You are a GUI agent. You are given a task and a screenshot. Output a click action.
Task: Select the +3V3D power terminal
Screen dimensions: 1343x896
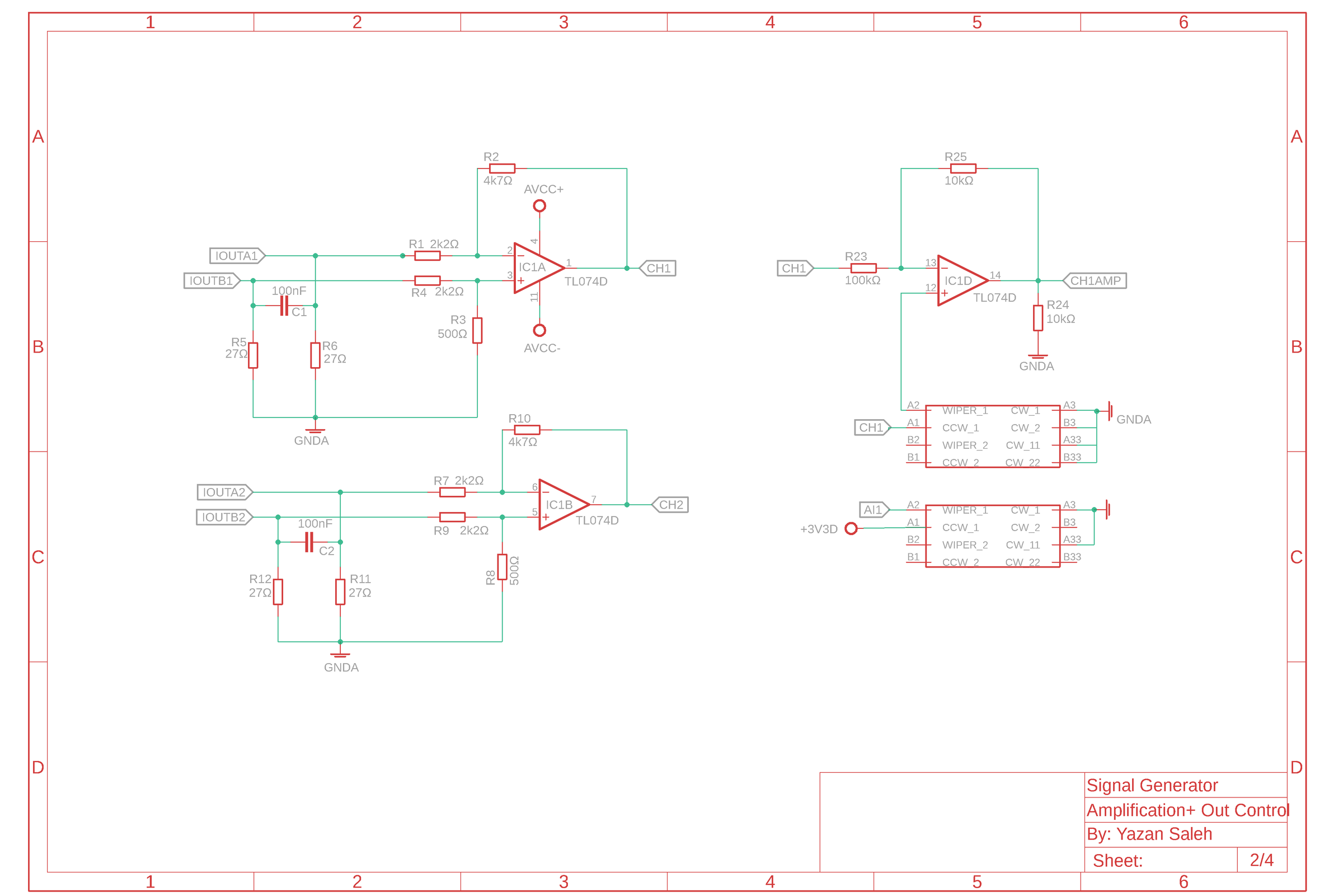(850, 528)
